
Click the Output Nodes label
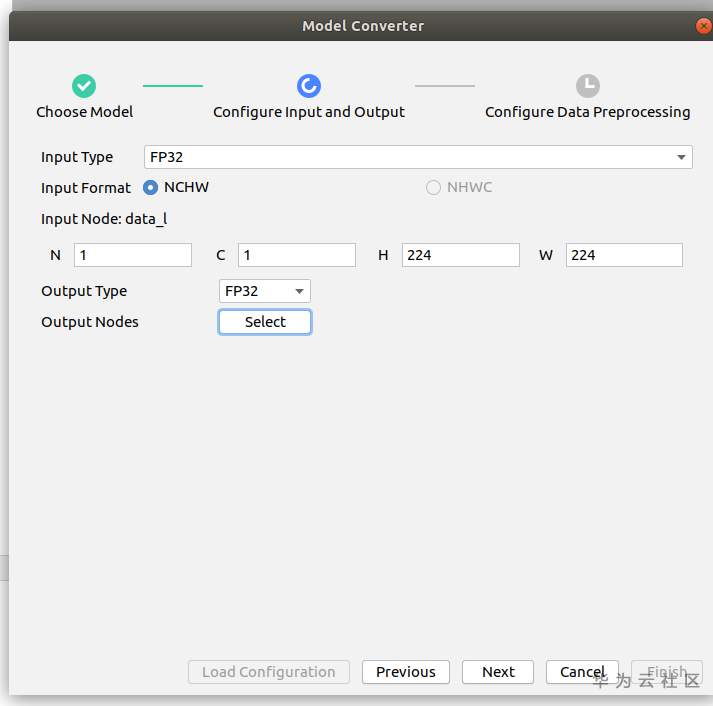click(x=90, y=322)
